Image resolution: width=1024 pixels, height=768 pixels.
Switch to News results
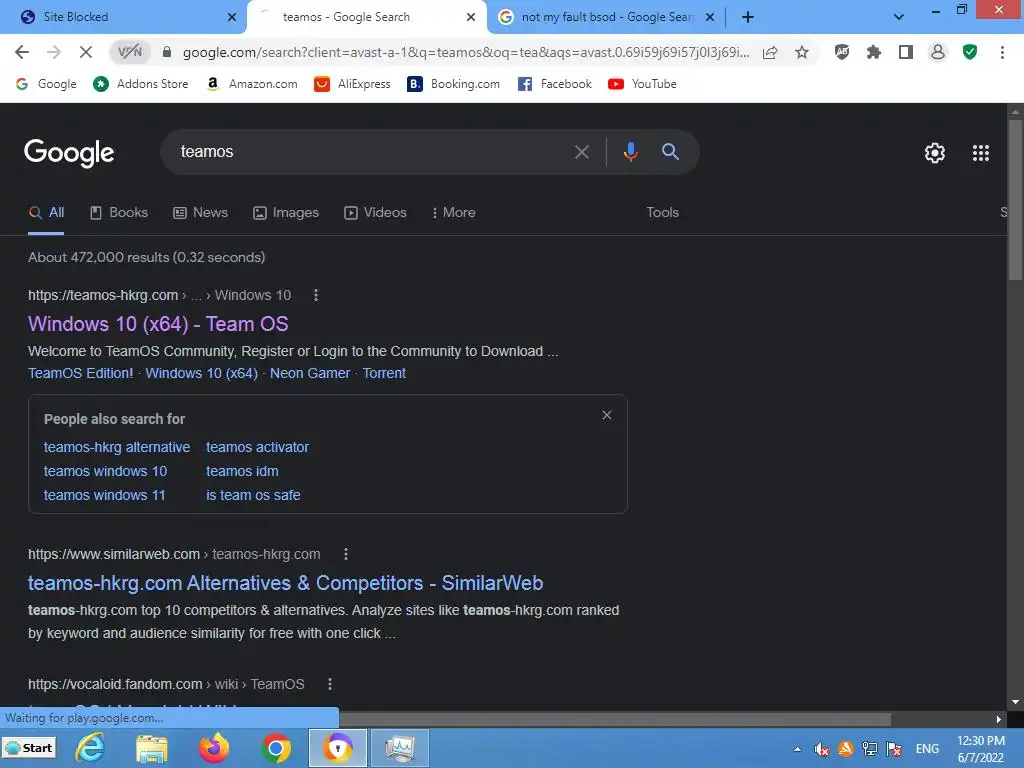tap(200, 213)
